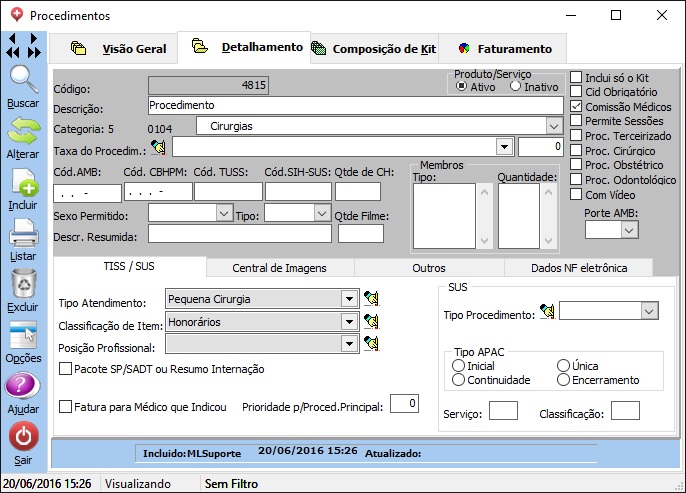The width and height of the screenshot is (686, 493).
Task: Click the red Sair power icon
Action: pos(23,437)
